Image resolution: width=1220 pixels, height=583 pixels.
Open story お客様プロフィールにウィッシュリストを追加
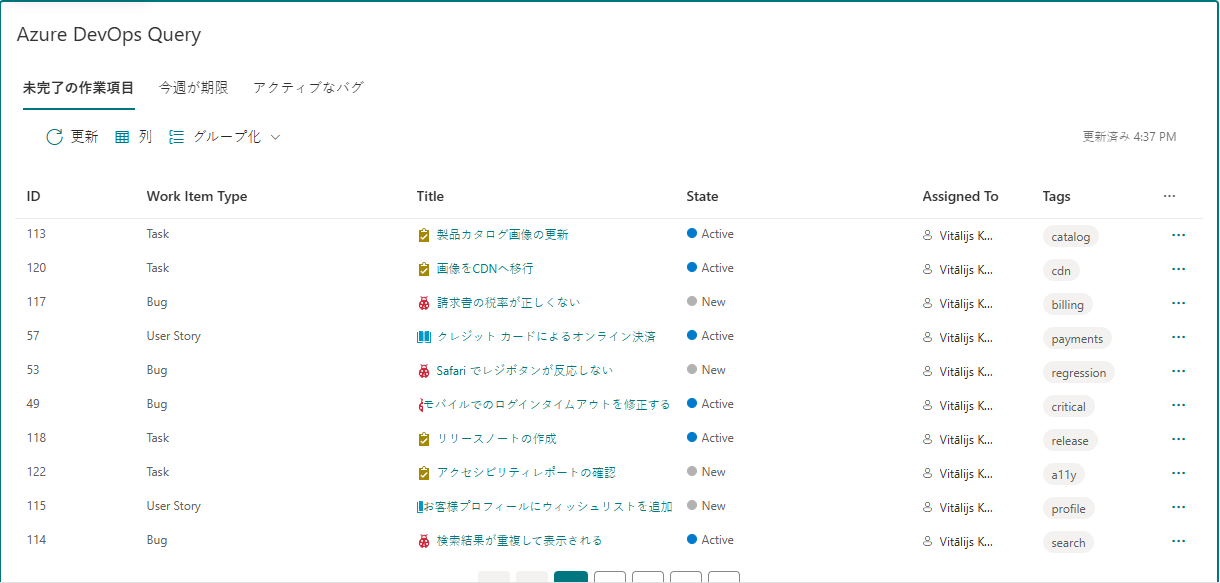tap(547, 507)
